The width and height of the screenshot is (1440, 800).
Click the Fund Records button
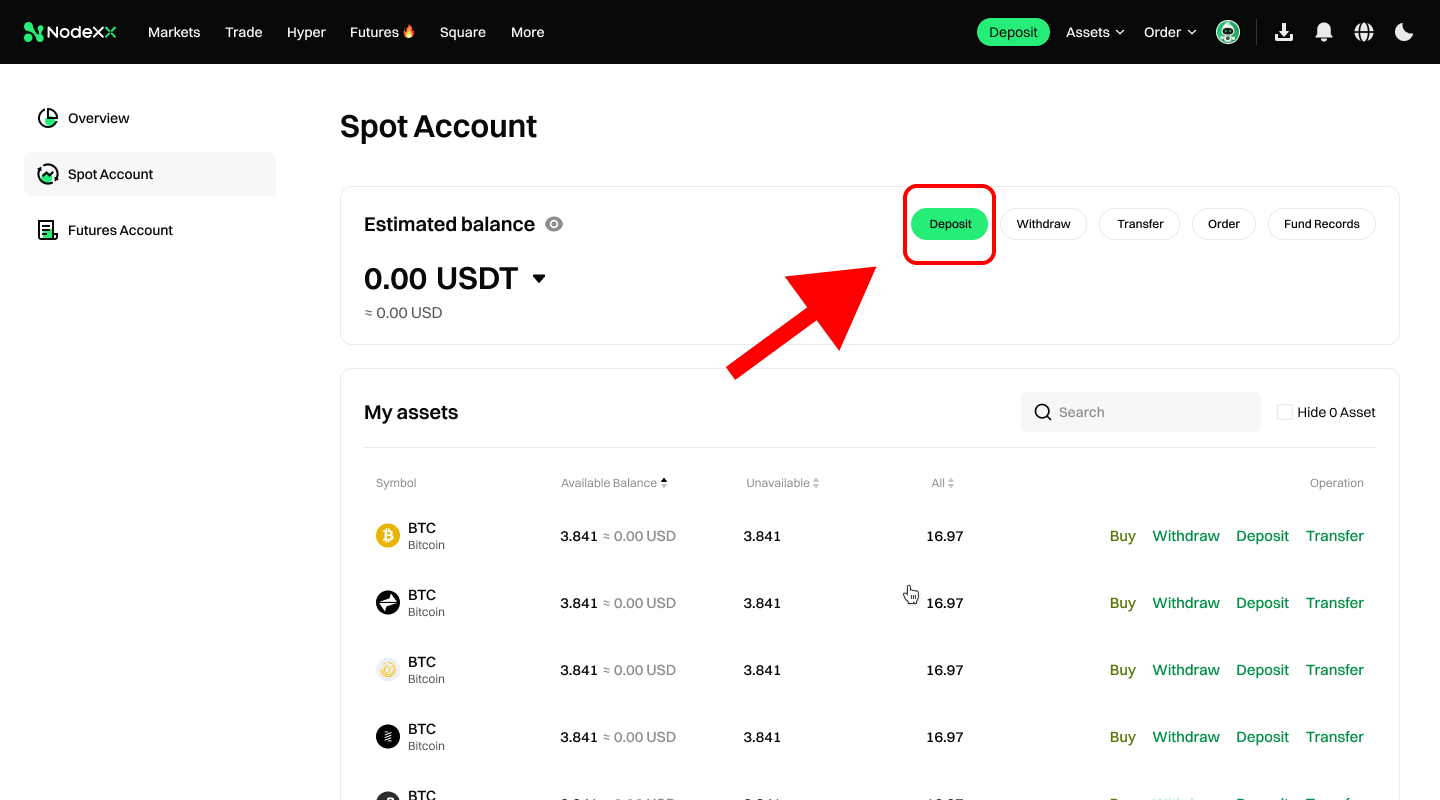(1322, 224)
